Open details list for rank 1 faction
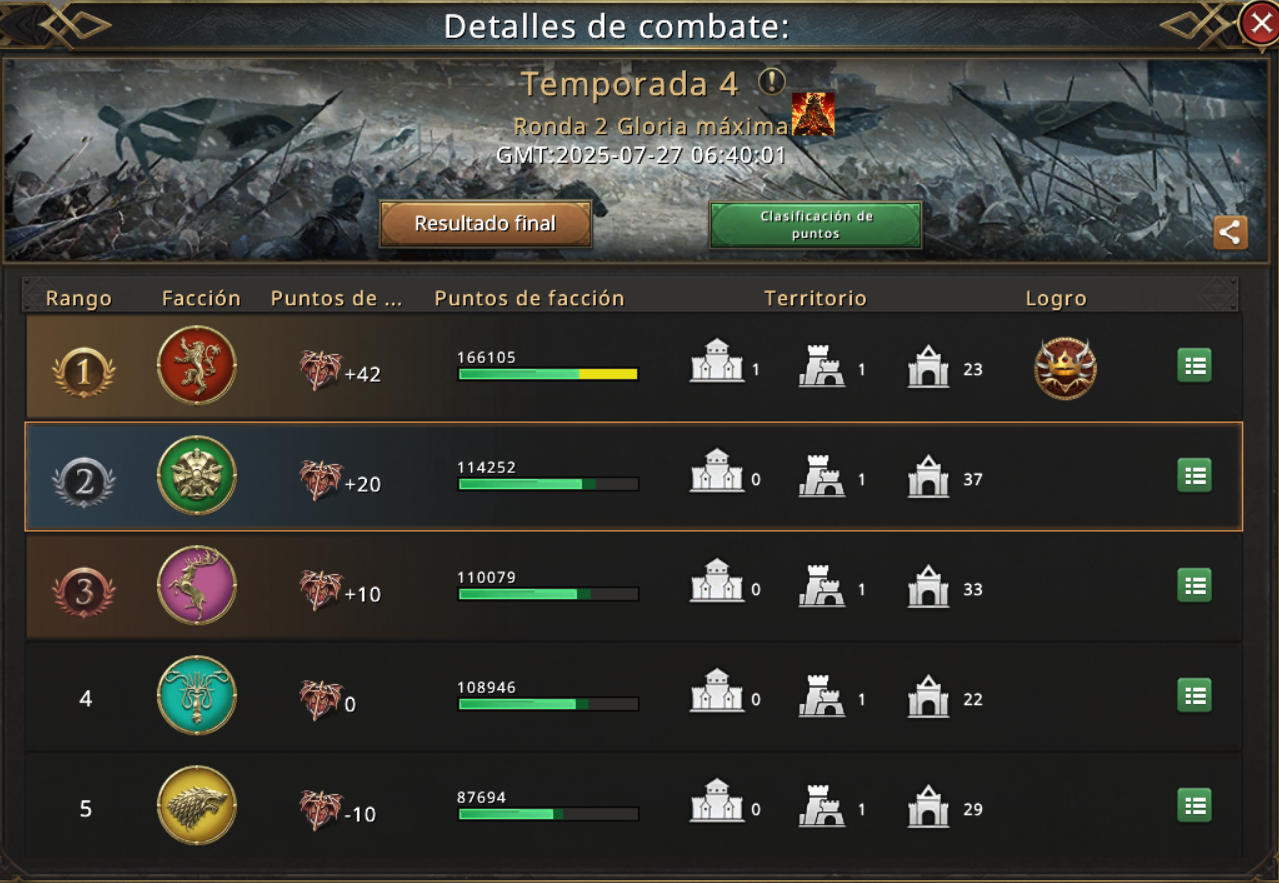The width and height of the screenshot is (1279, 883). pyautogui.click(x=1194, y=366)
